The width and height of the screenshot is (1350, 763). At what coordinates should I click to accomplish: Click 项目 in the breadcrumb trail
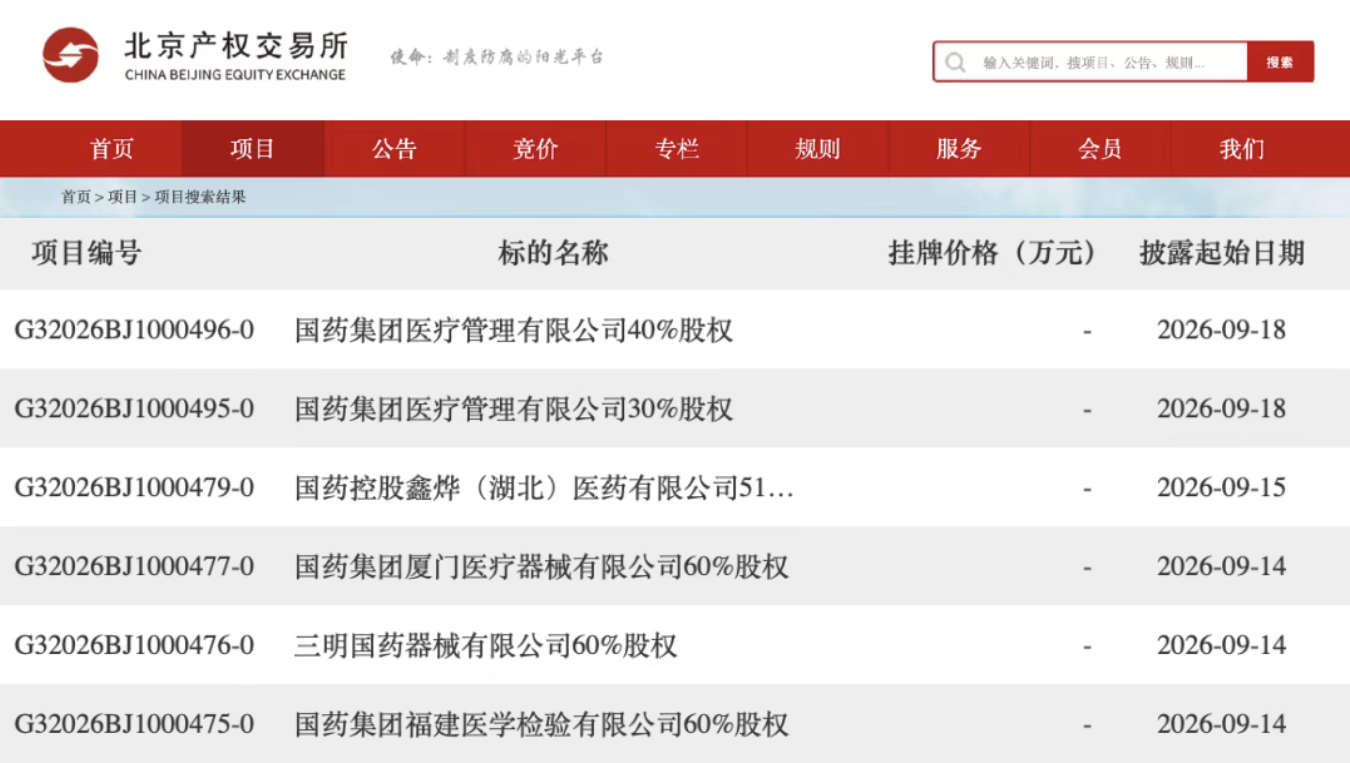(123, 197)
